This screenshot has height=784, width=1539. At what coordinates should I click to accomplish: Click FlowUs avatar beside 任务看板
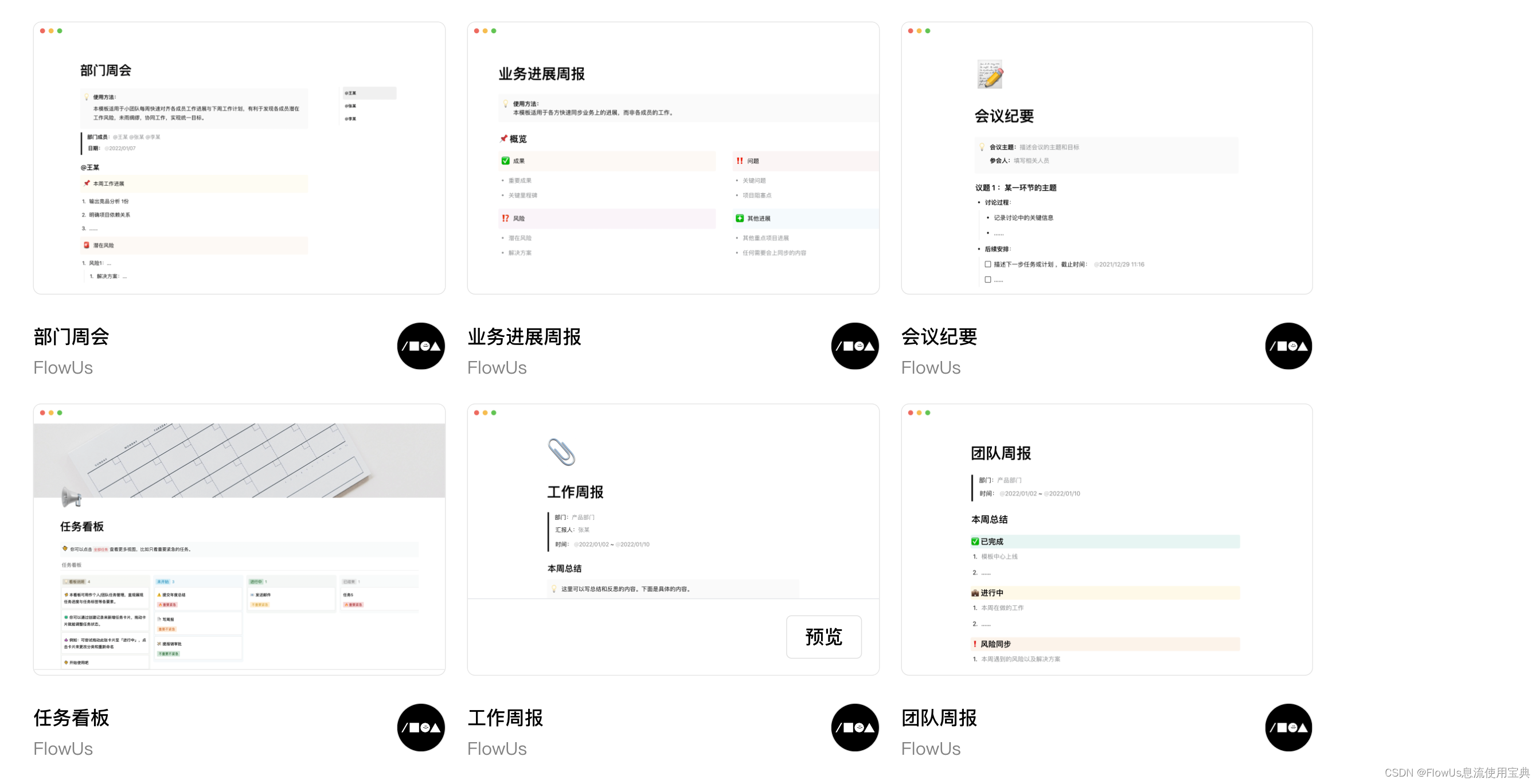[x=421, y=727]
